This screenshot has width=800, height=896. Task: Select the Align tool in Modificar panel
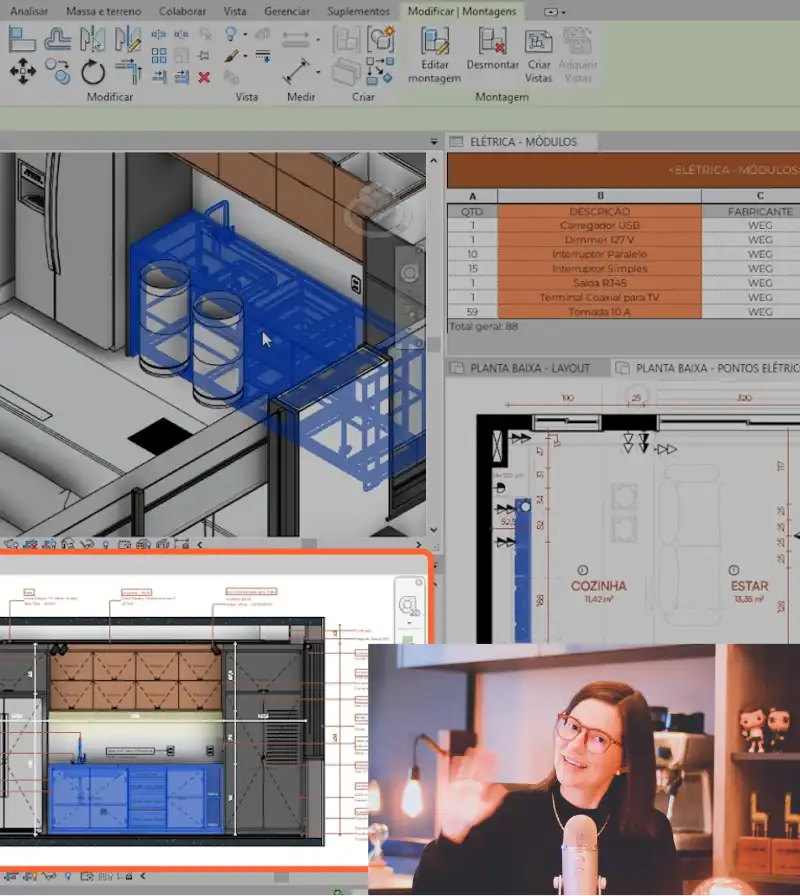tap(22, 40)
